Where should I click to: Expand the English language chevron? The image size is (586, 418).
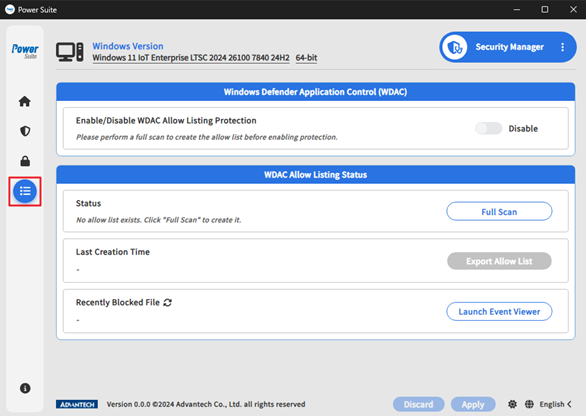[569, 404]
